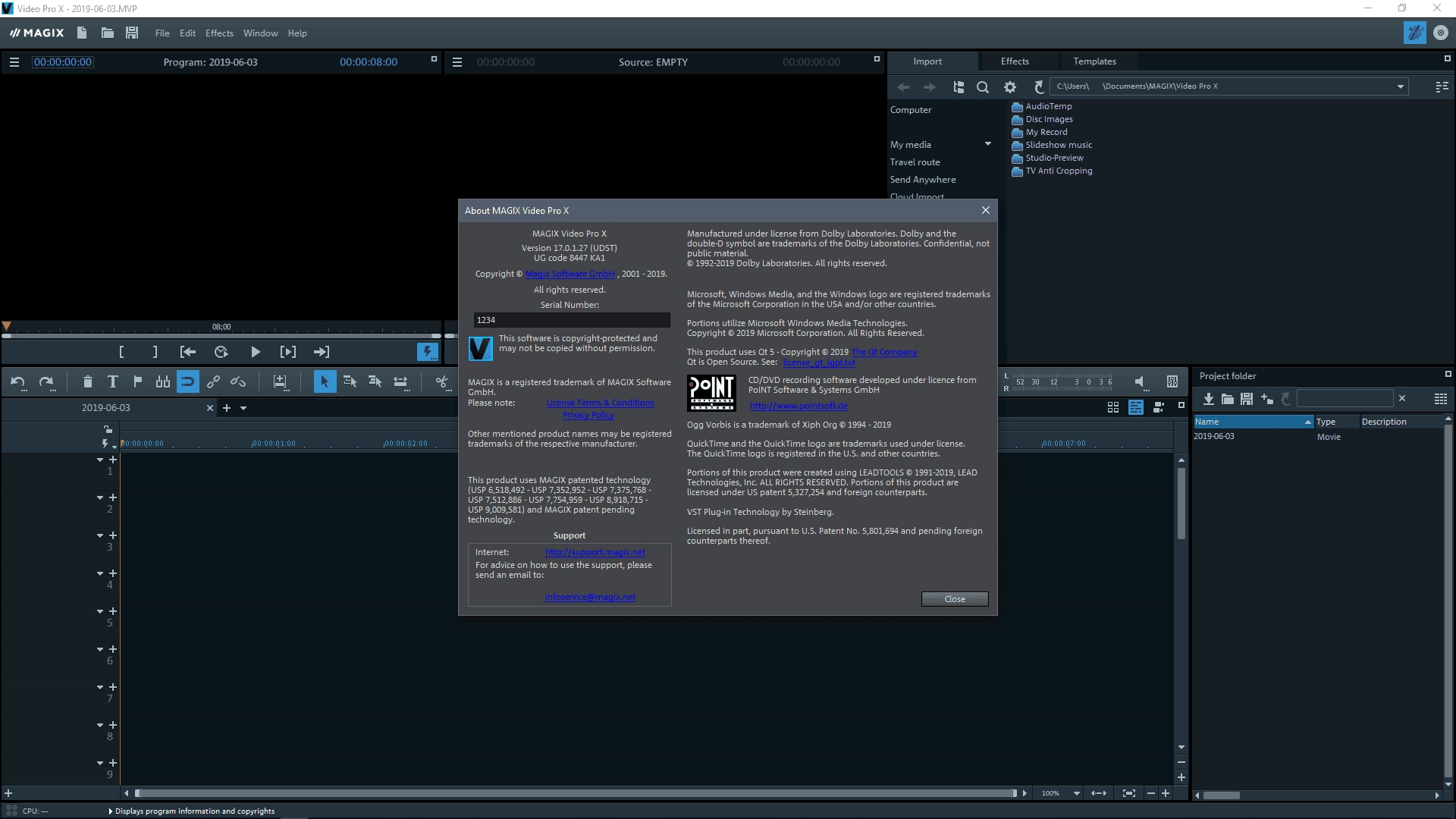Viewport: 1456px width, 819px height.
Task: Open the Privacy Policy link
Action: (588, 415)
